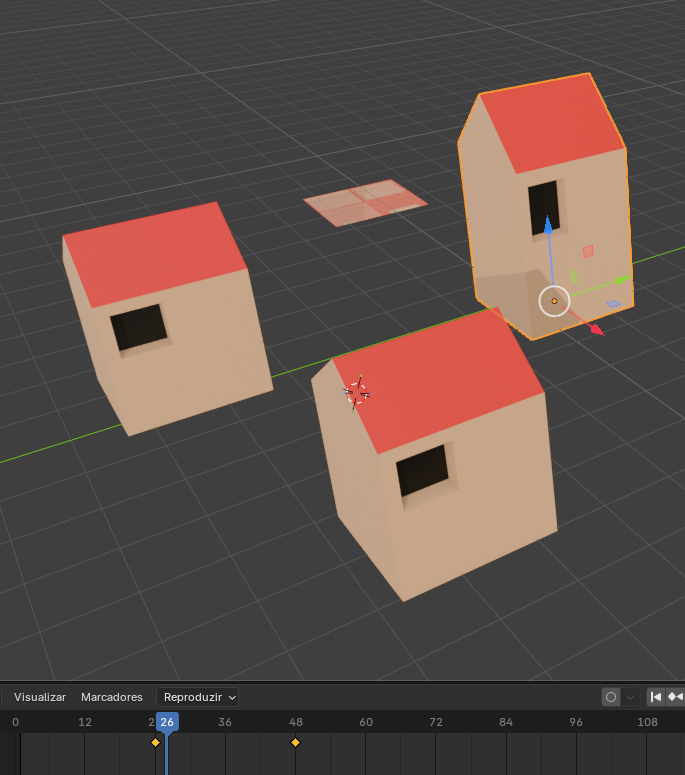
Task: Click frame number 36 on the timeline ruler
Action: (x=225, y=722)
